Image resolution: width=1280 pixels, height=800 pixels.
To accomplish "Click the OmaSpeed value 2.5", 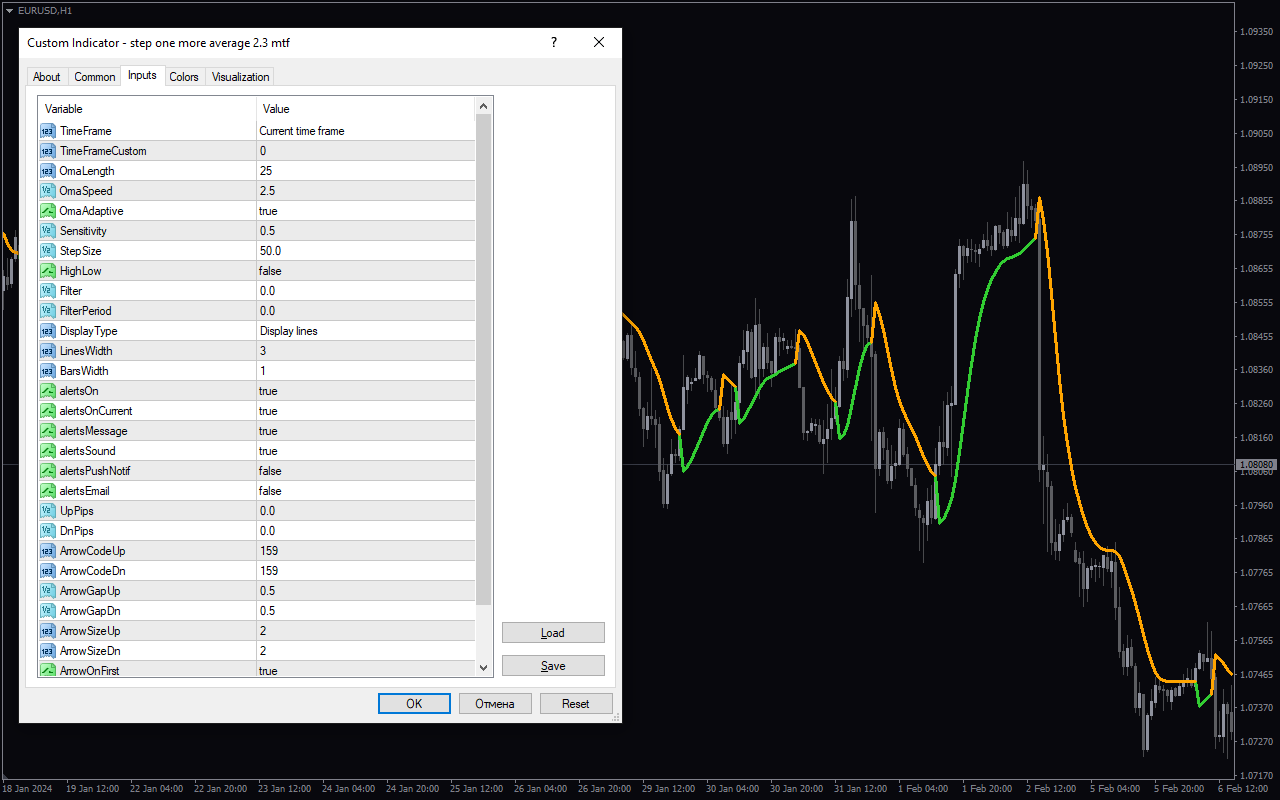I will pyautogui.click(x=366, y=191).
